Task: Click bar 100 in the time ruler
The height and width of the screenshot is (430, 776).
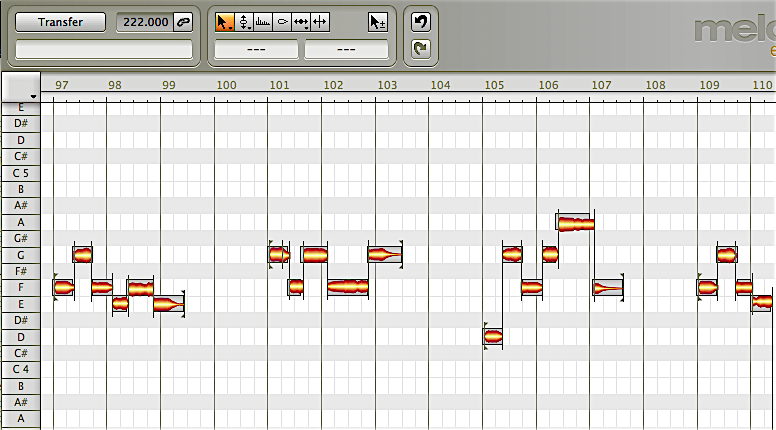Action: pos(226,85)
